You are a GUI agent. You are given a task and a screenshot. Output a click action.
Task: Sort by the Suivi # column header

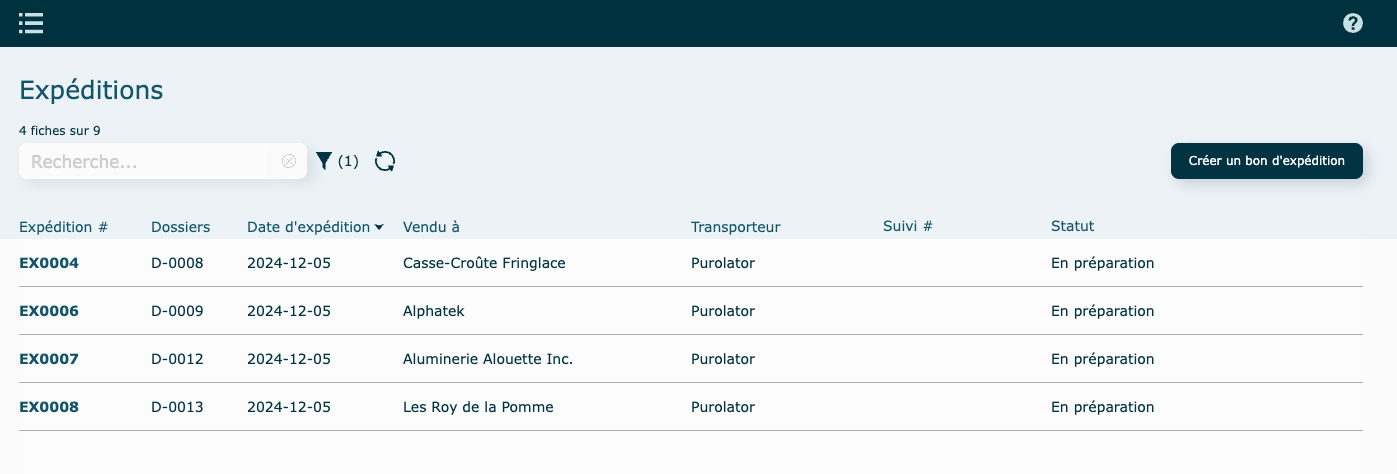[x=908, y=227]
